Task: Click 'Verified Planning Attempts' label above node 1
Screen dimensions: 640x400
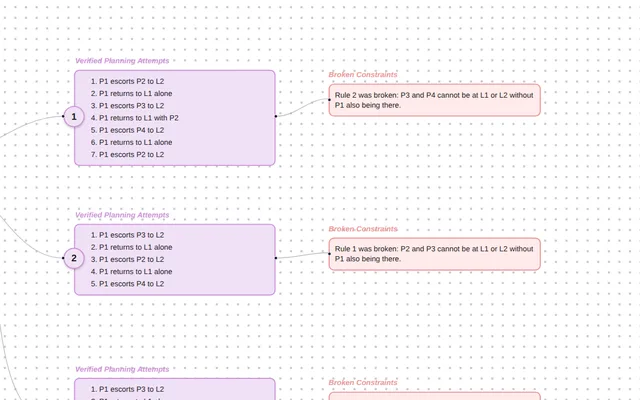Action: (122, 61)
